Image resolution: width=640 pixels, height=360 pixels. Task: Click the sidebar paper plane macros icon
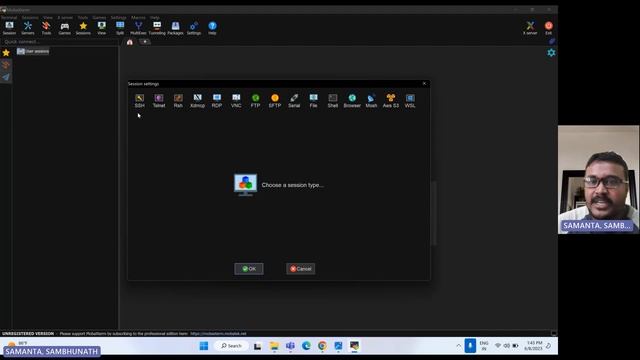point(6,77)
